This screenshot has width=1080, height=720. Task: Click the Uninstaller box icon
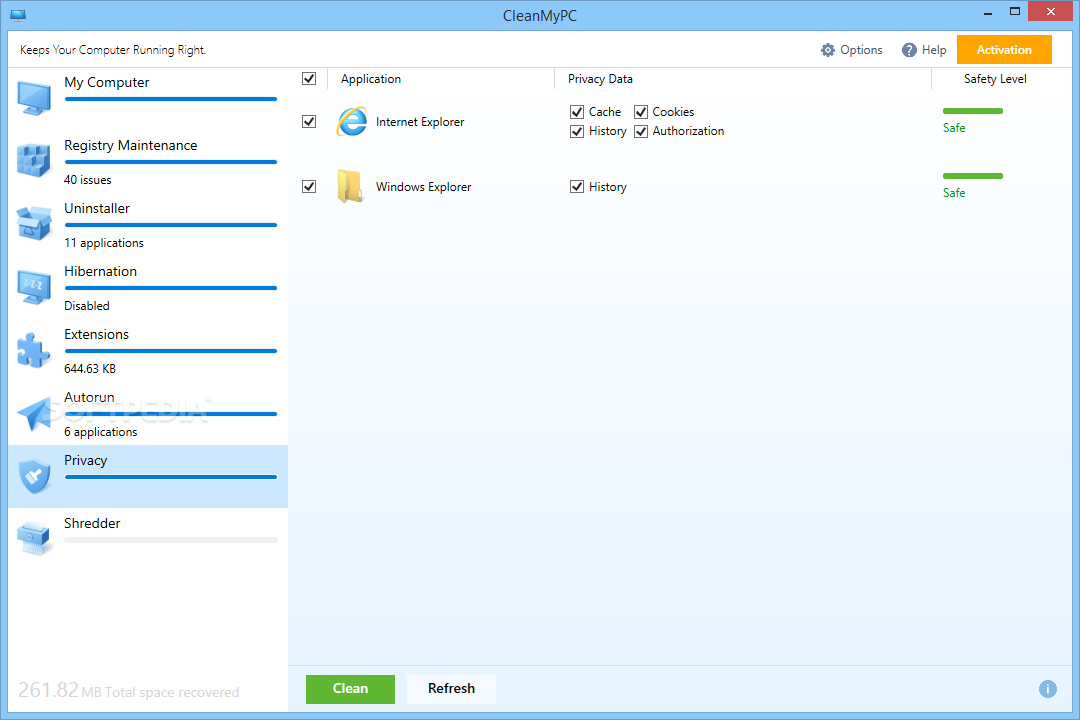[x=34, y=223]
